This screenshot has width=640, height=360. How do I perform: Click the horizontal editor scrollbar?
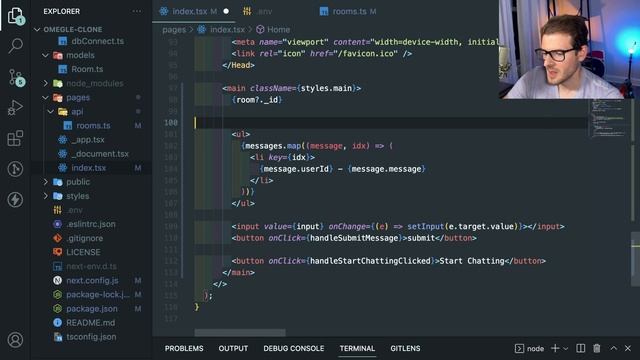coord(240,333)
